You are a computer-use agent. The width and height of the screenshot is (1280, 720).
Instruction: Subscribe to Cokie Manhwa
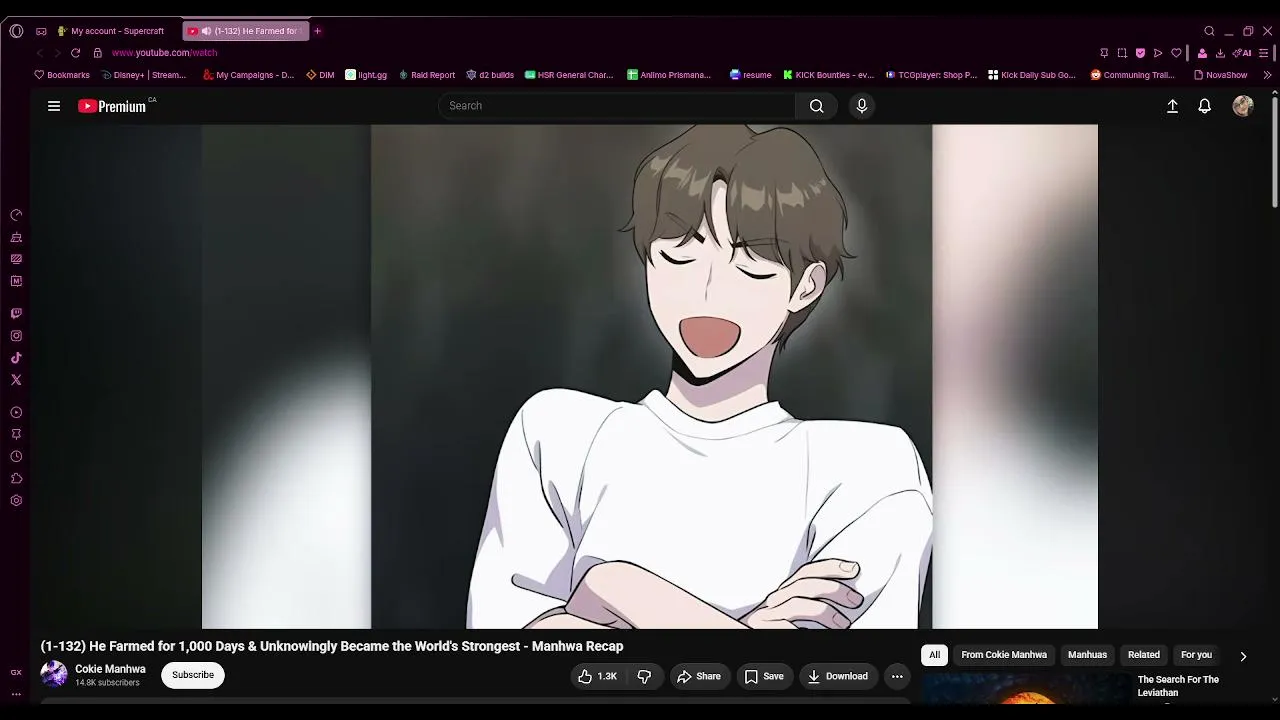coord(193,675)
